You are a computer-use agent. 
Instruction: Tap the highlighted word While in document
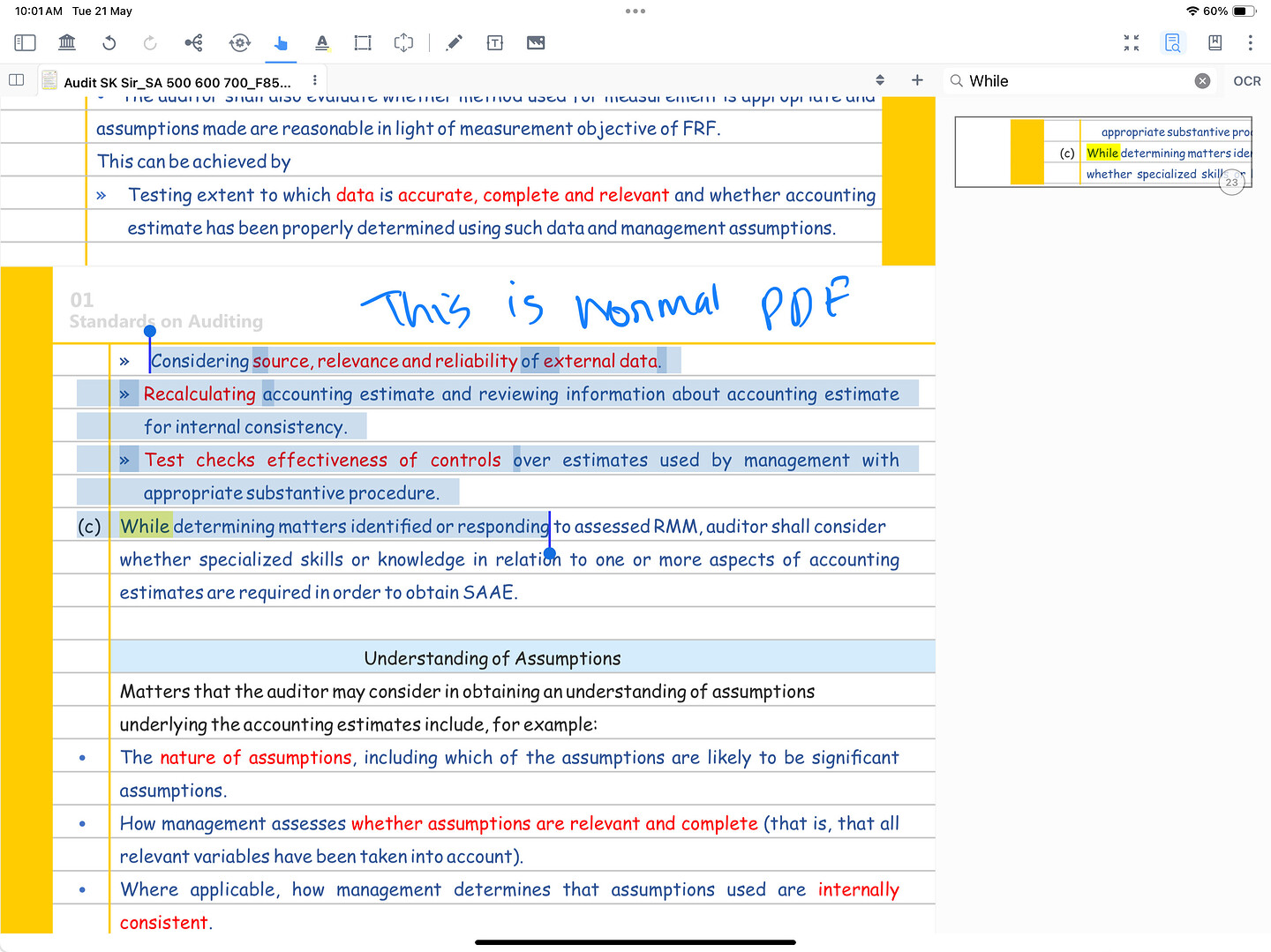pos(145,527)
